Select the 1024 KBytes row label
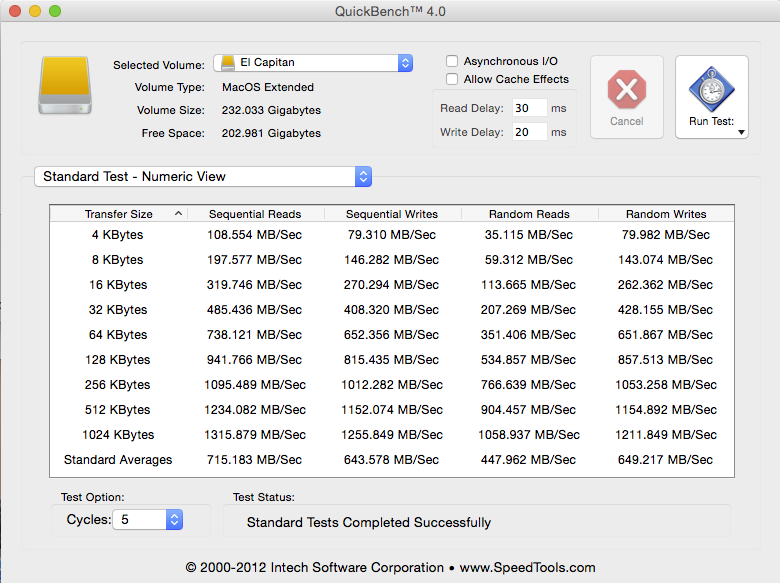Viewport: 780px width, 583px height. tap(118, 435)
